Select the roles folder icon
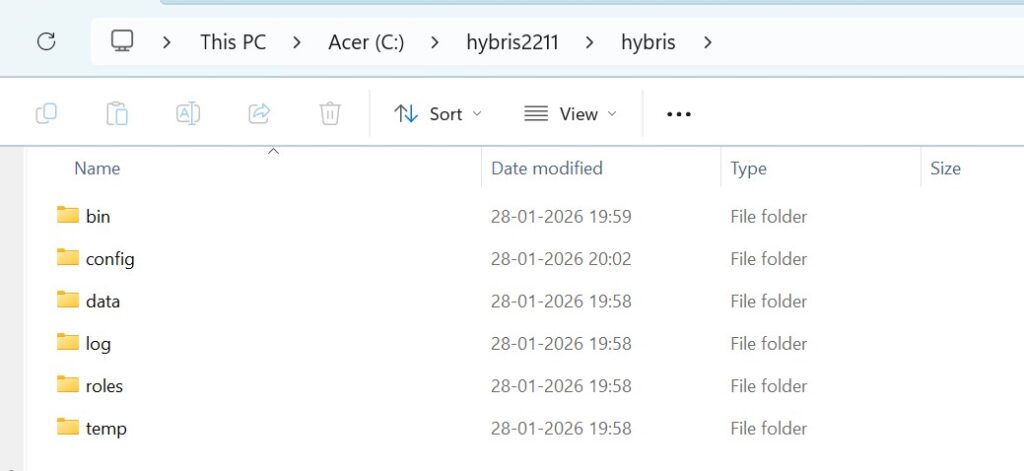The image size is (1024, 471). pos(67,385)
